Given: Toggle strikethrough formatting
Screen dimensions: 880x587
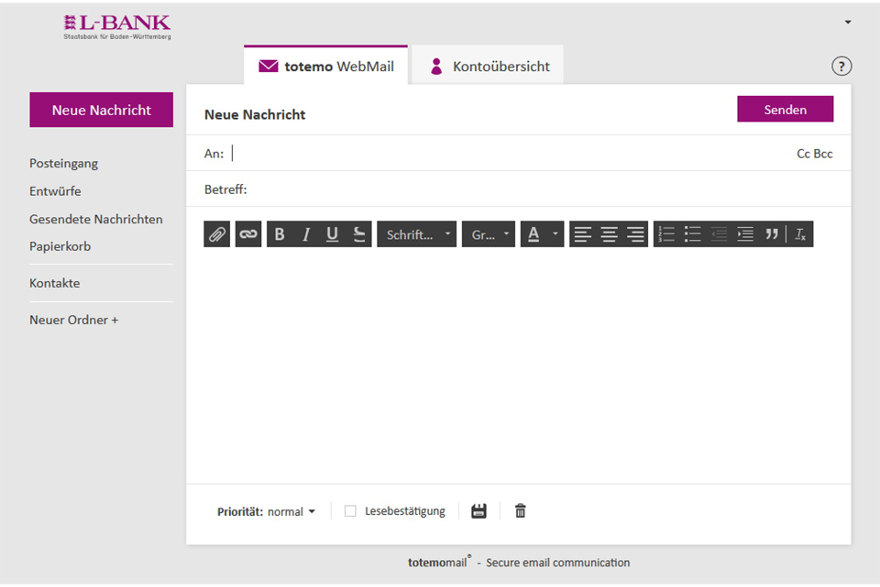Looking at the screenshot, I should click(359, 234).
